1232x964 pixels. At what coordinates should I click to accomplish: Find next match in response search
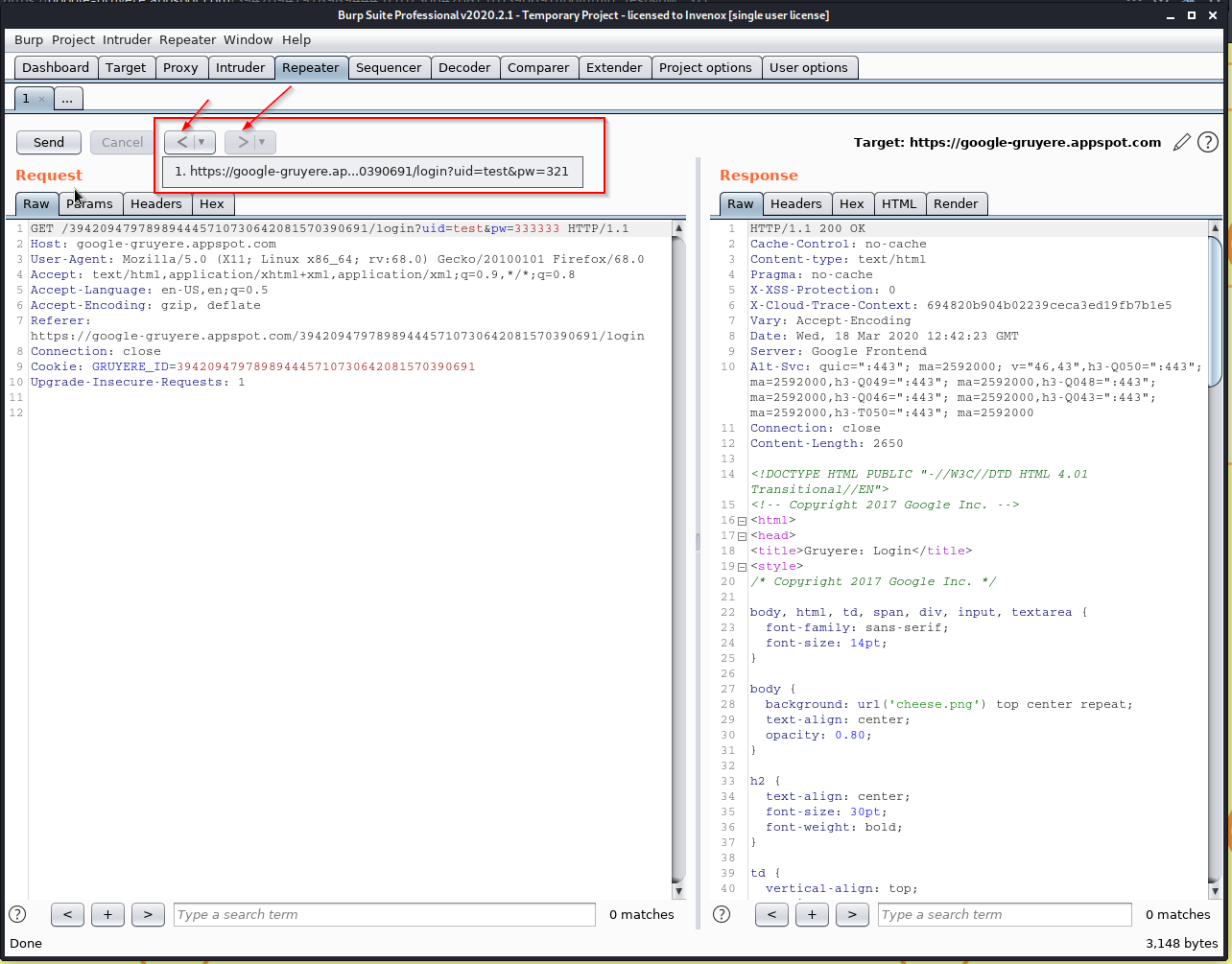pos(852,914)
